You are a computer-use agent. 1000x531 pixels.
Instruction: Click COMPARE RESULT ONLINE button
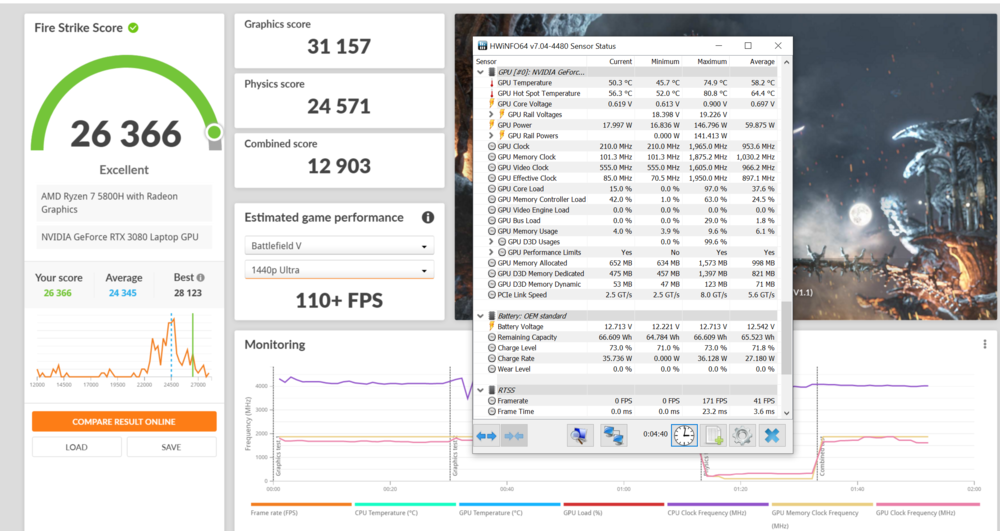tap(124, 421)
